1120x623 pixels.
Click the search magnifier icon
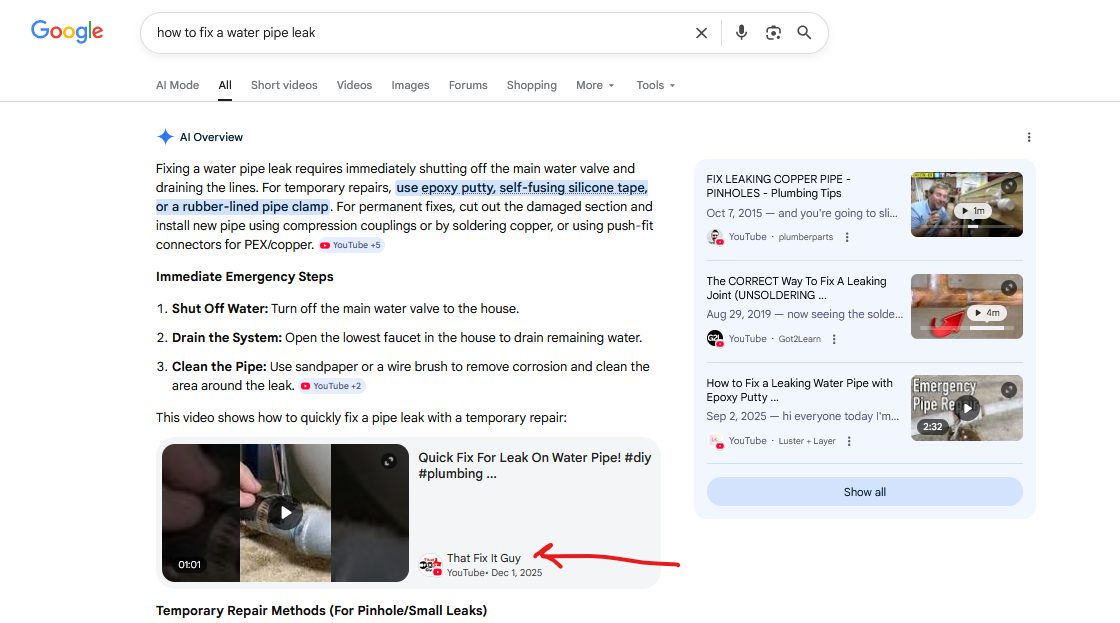pyautogui.click(x=805, y=32)
